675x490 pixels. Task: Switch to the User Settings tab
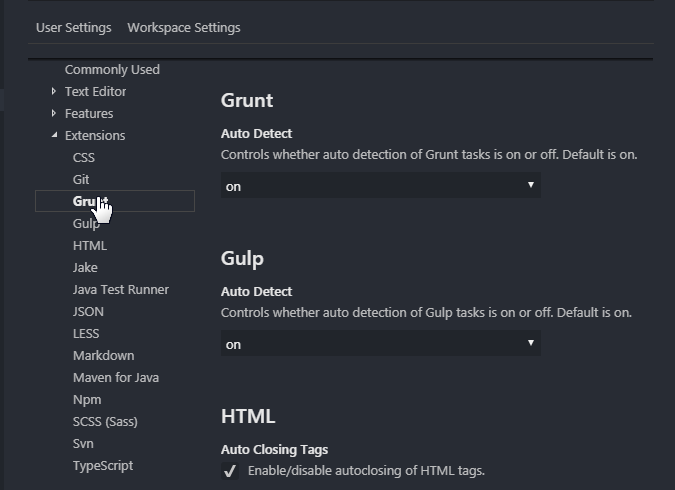(x=74, y=28)
